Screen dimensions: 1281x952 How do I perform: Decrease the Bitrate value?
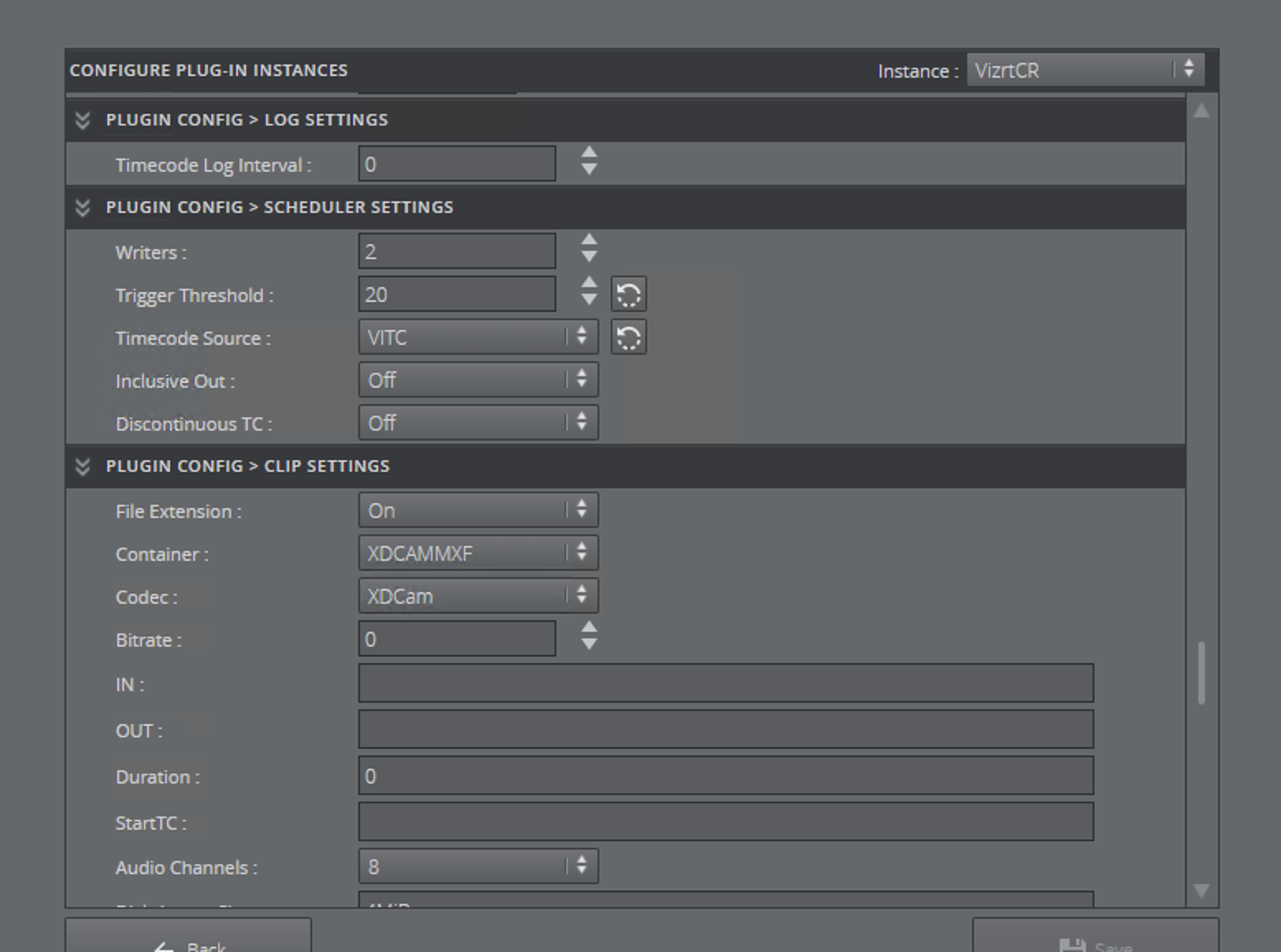click(x=589, y=644)
